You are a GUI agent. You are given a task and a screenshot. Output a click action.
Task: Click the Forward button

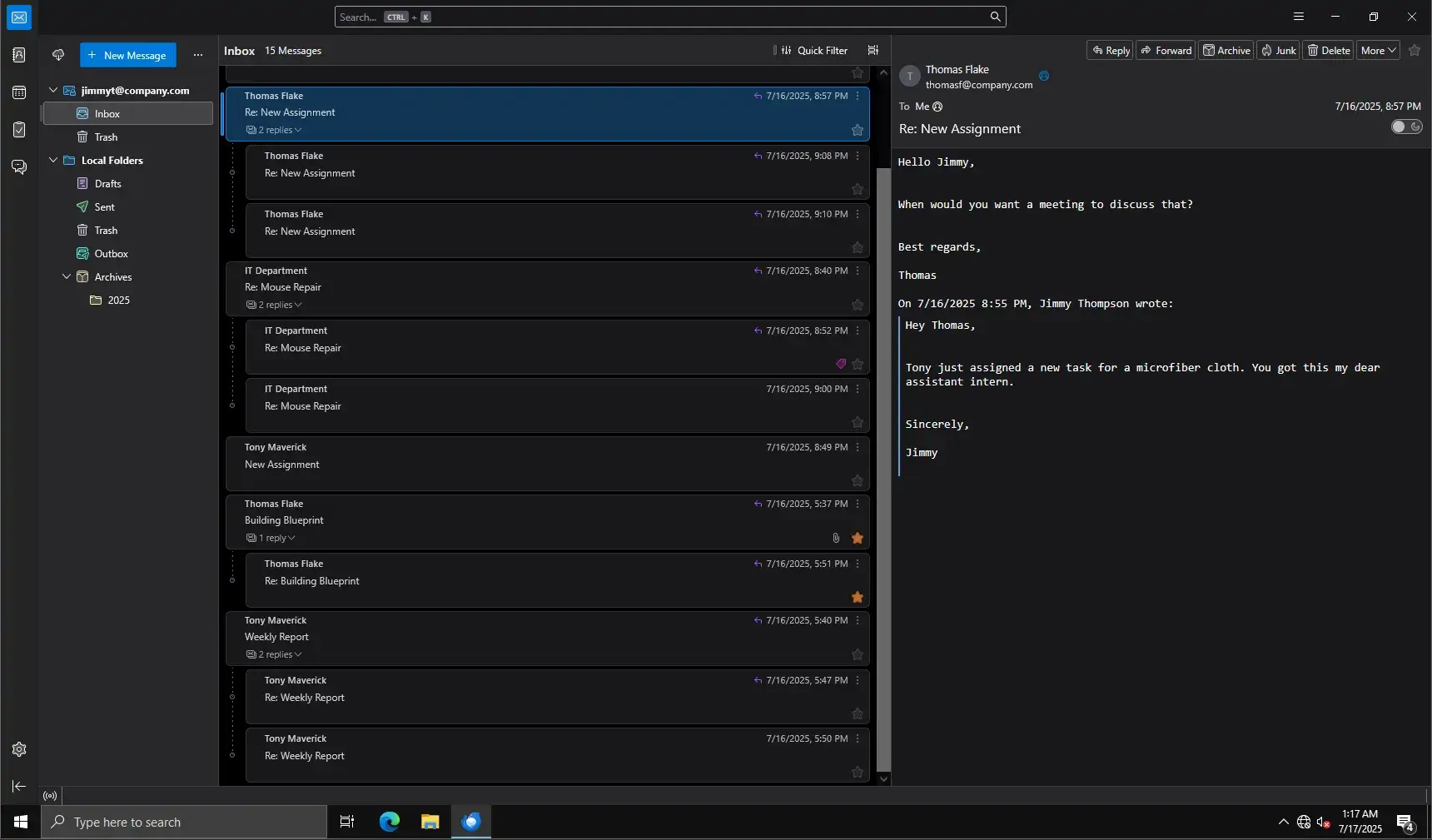point(1165,51)
